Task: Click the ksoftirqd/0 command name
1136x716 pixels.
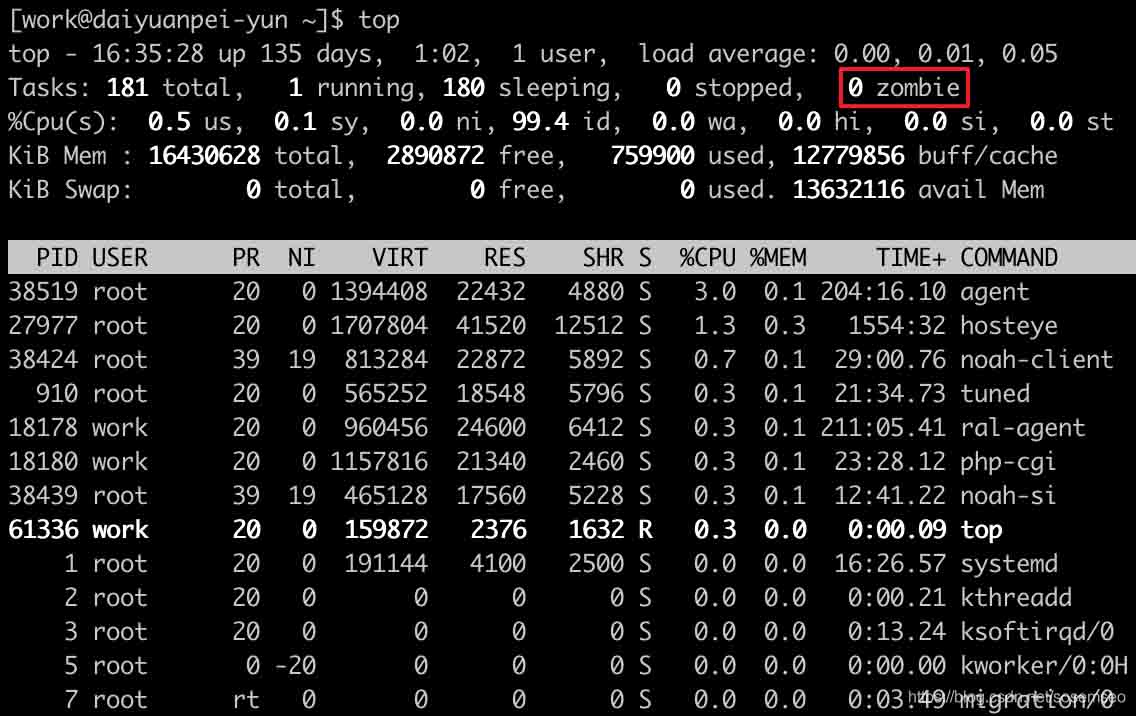Action: click(x=1037, y=632)
